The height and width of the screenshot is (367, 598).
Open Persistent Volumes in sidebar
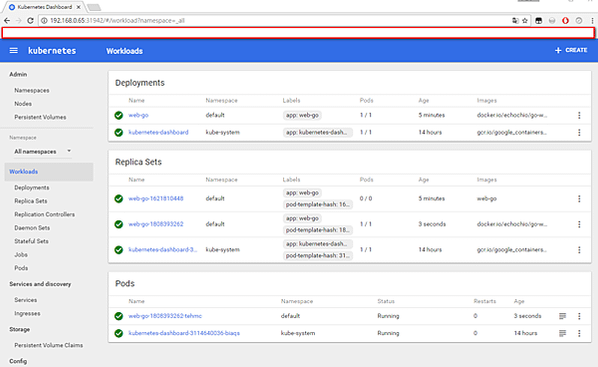coord(40,117)
